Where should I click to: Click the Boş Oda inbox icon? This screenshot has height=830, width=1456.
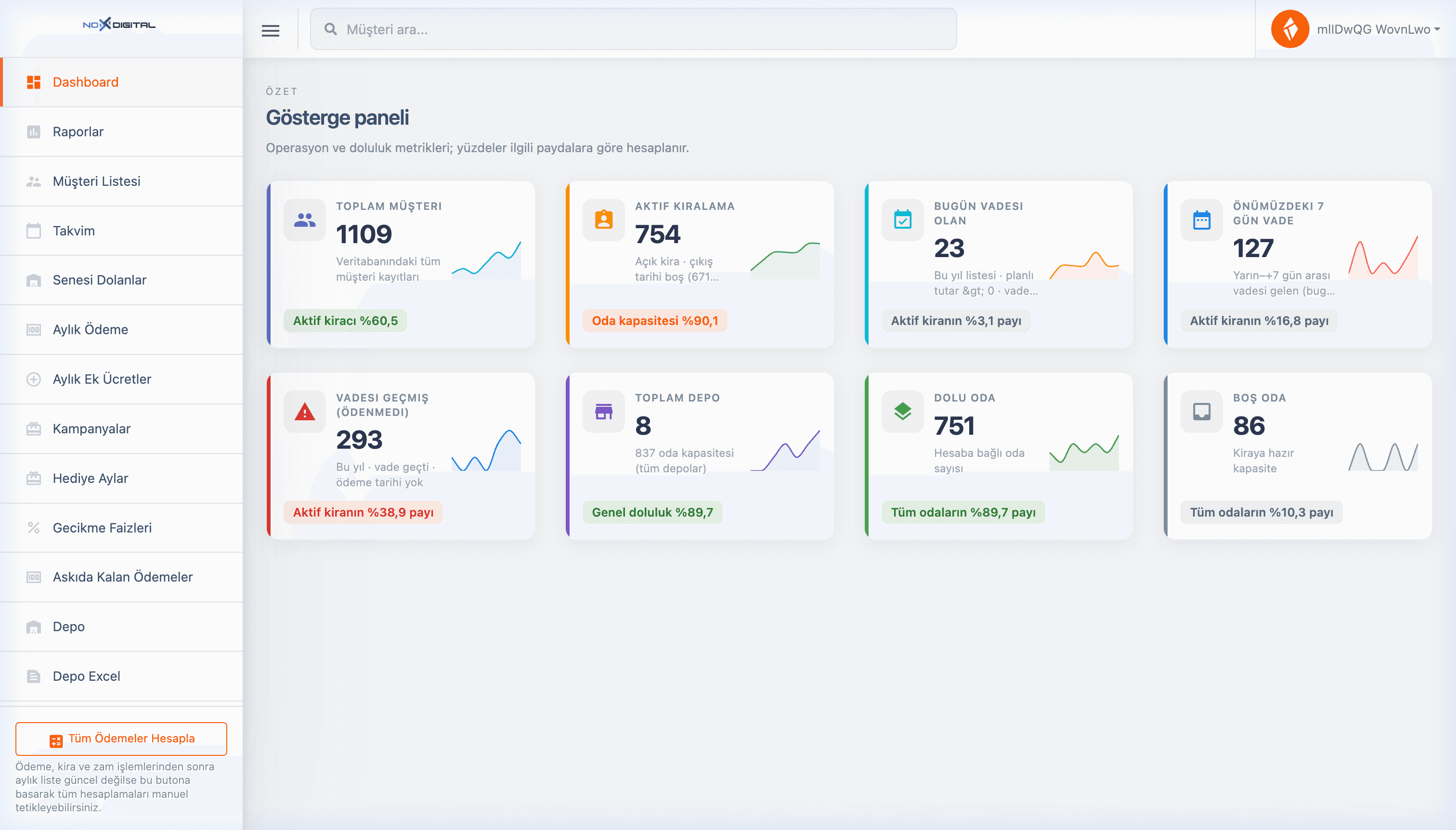1202,411
